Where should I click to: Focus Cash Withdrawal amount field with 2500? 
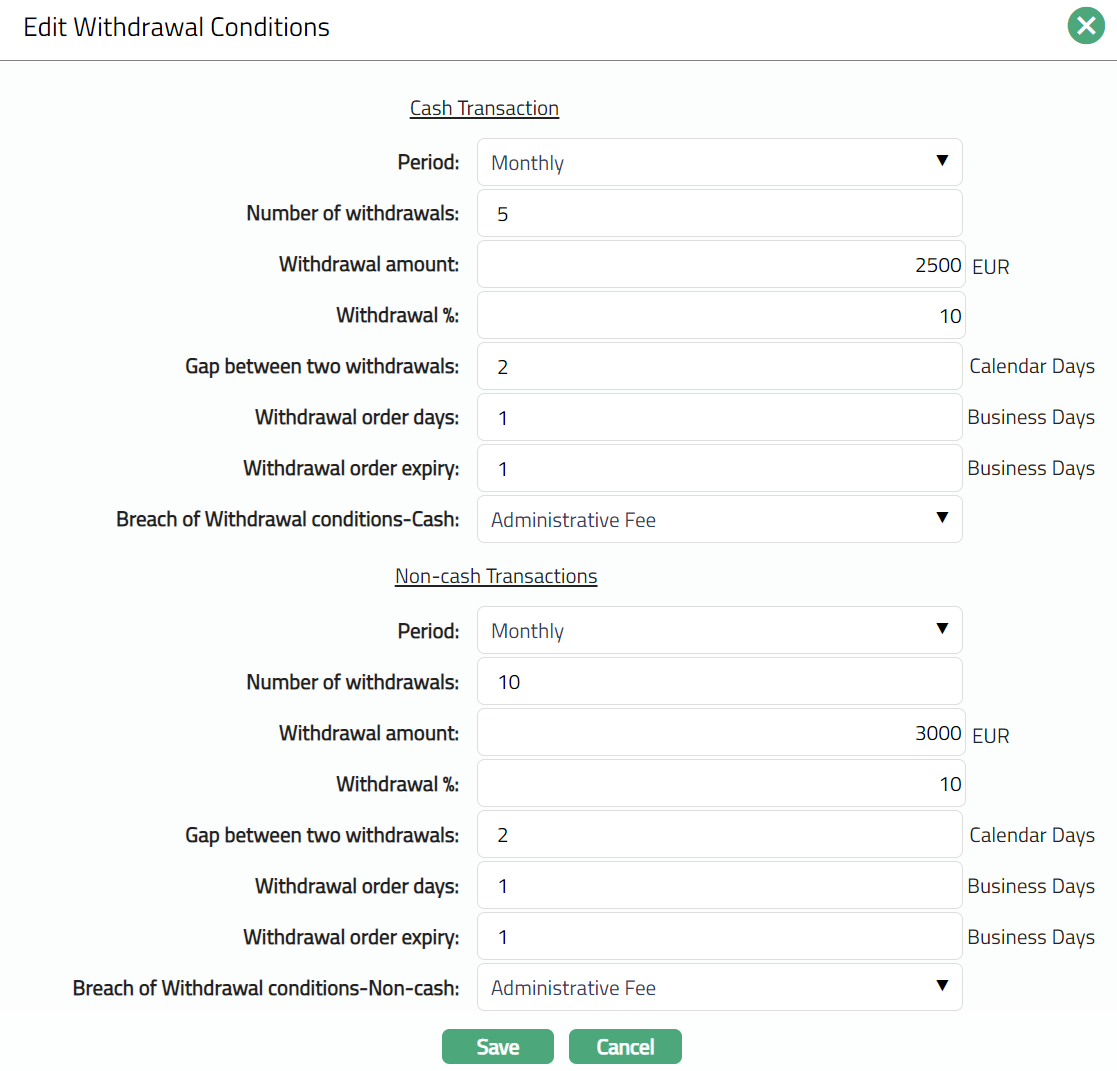click(x=720, y=265)
